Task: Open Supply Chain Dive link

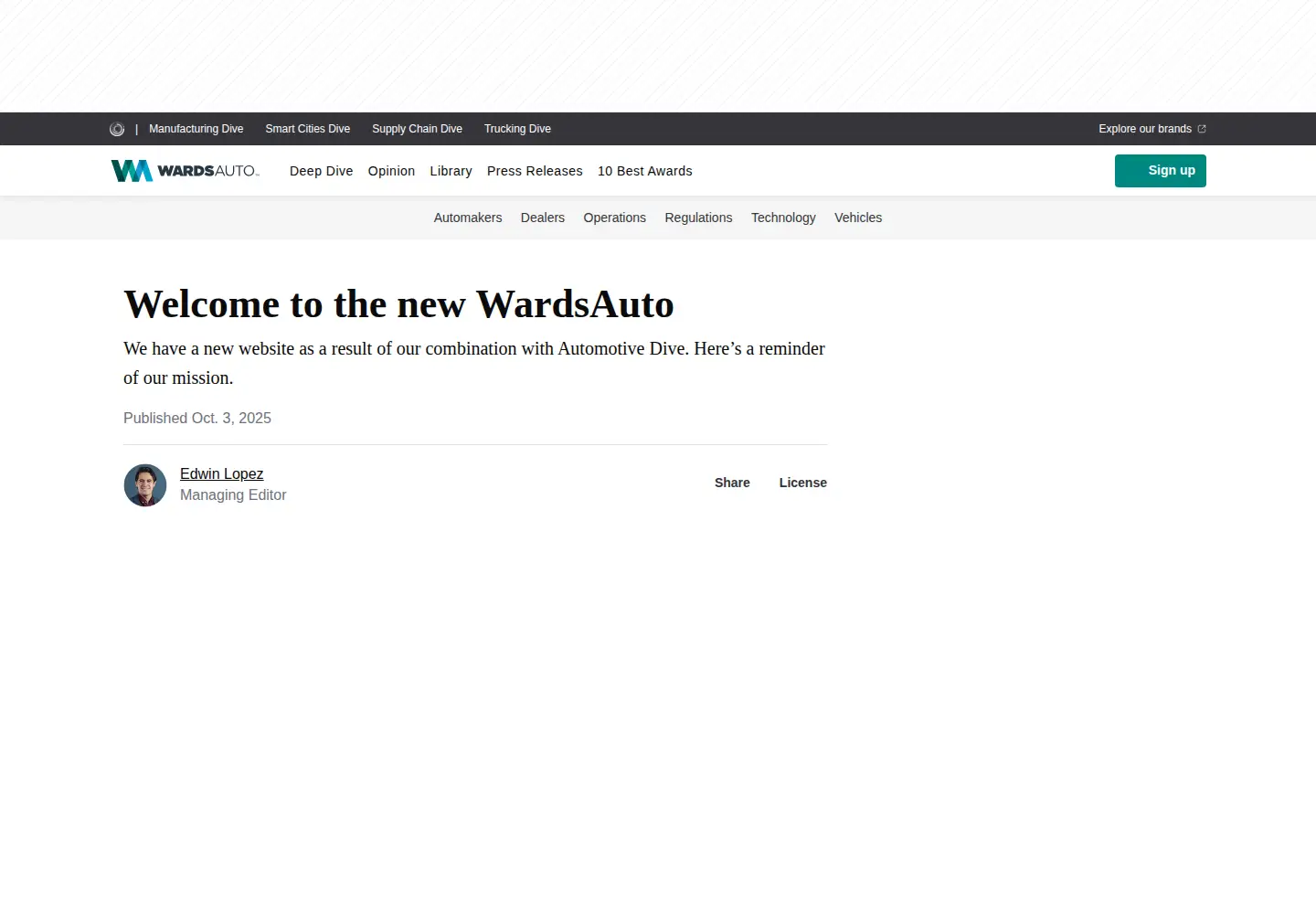Action: point(417,129)
